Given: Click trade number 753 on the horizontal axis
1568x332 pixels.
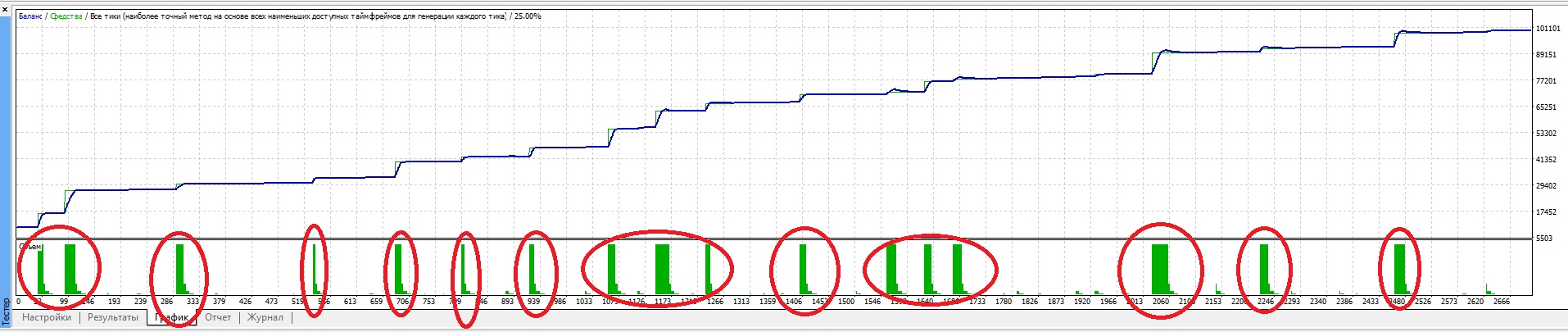Looking at the screenshot, I should coord(429,302).
